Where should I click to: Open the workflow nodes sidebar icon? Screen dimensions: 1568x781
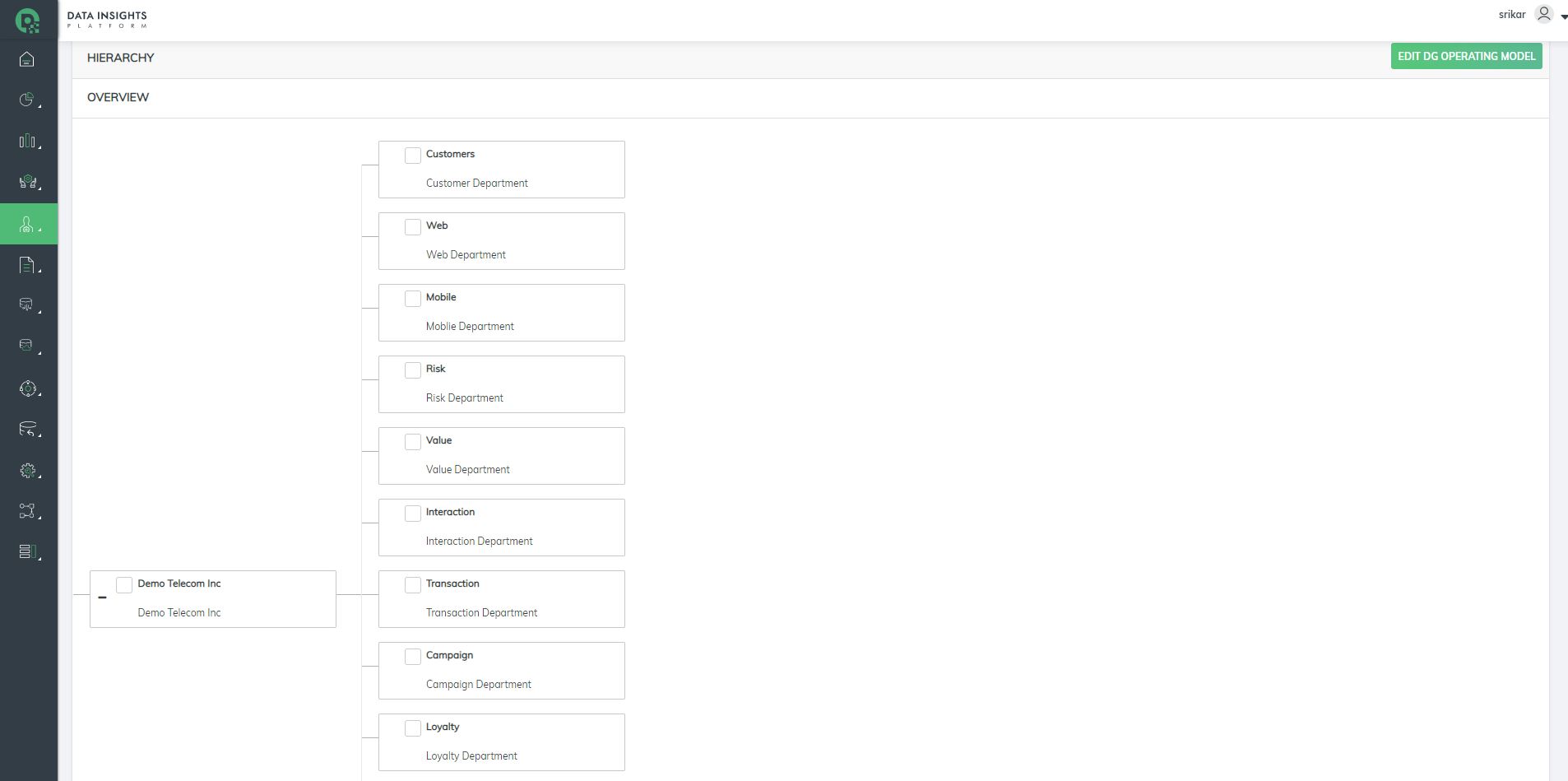pos(27,511)
